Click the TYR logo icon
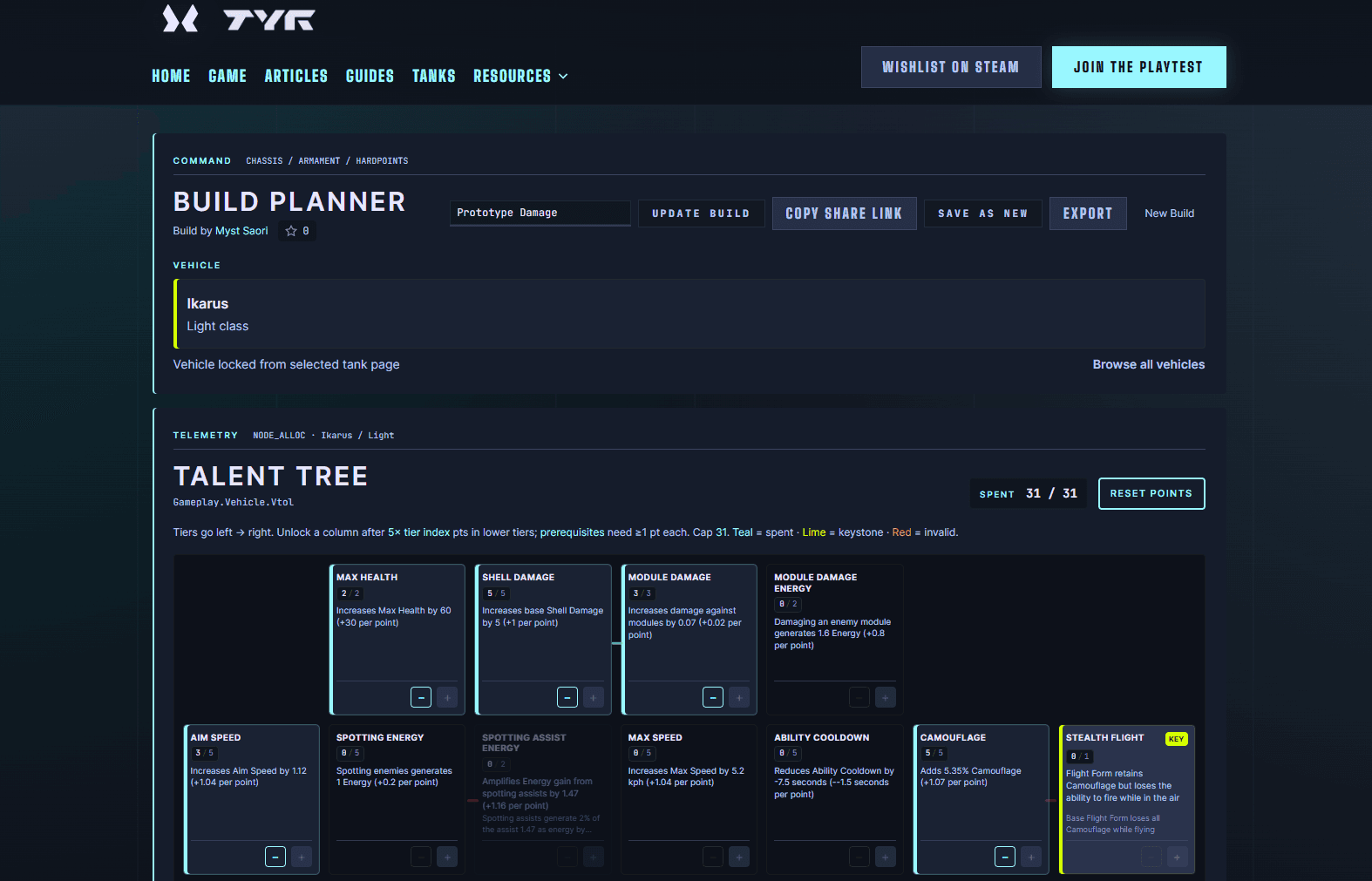 point(180,18)
